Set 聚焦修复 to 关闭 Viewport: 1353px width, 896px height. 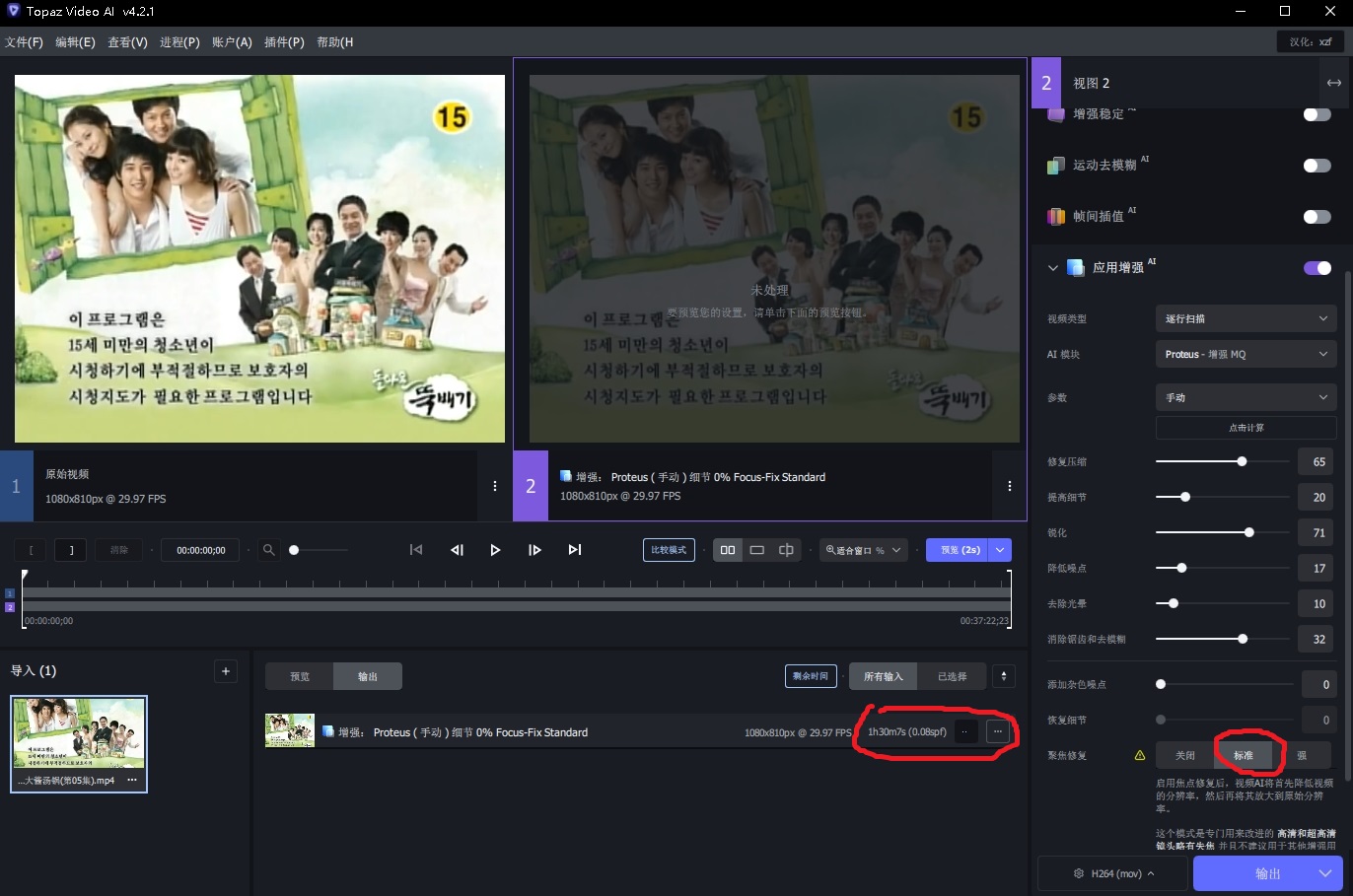click(1185, 755)
